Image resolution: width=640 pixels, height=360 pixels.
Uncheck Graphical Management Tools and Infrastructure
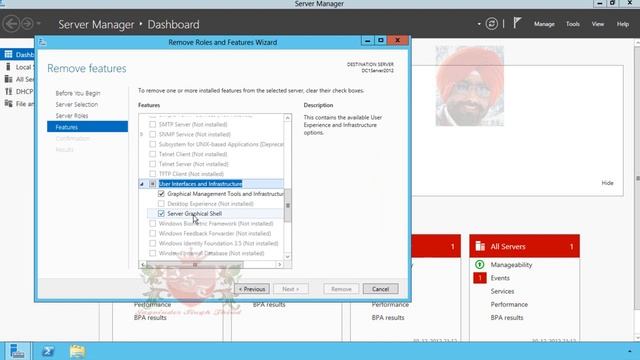click(x=161, y=193)
